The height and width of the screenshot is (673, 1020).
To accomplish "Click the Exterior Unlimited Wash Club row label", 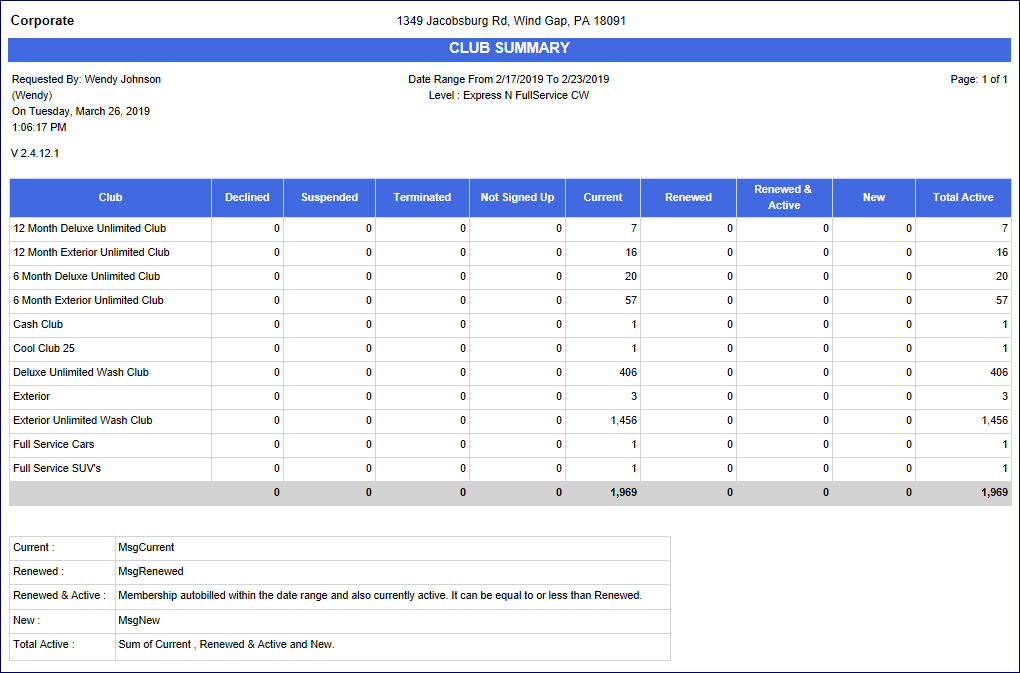I will [83, 421].
